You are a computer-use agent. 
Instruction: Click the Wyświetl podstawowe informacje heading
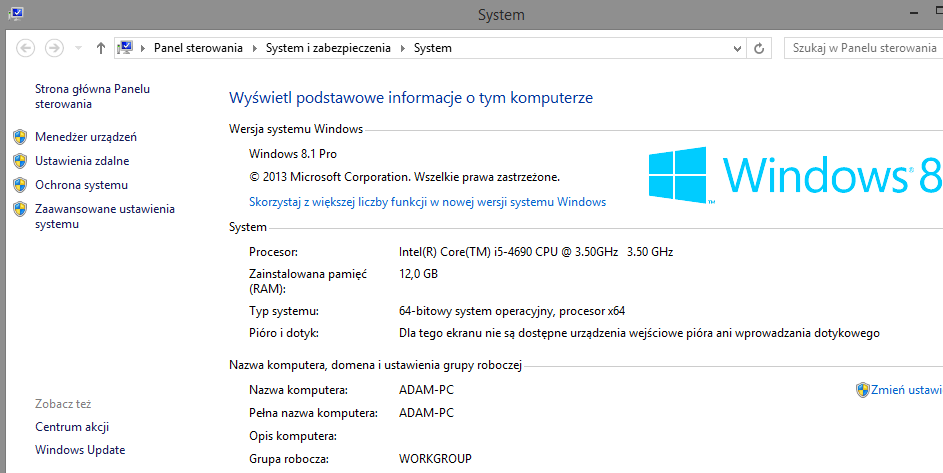click(x=411, y=98)
